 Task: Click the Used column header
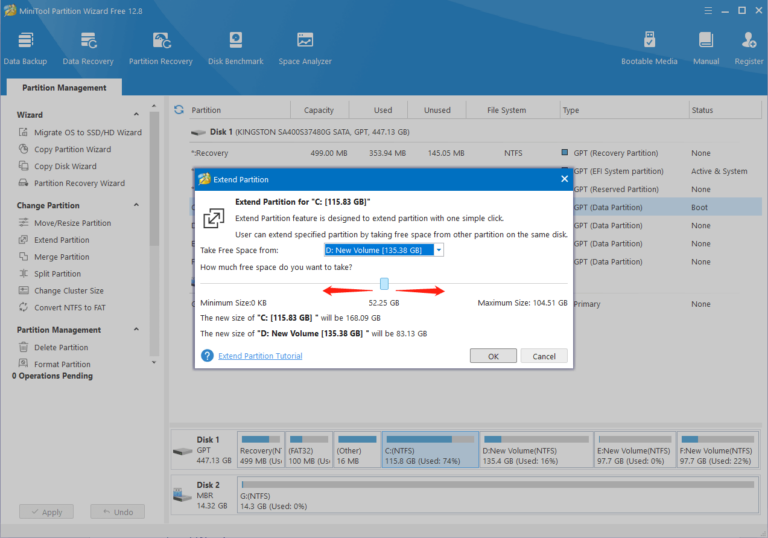383,110
